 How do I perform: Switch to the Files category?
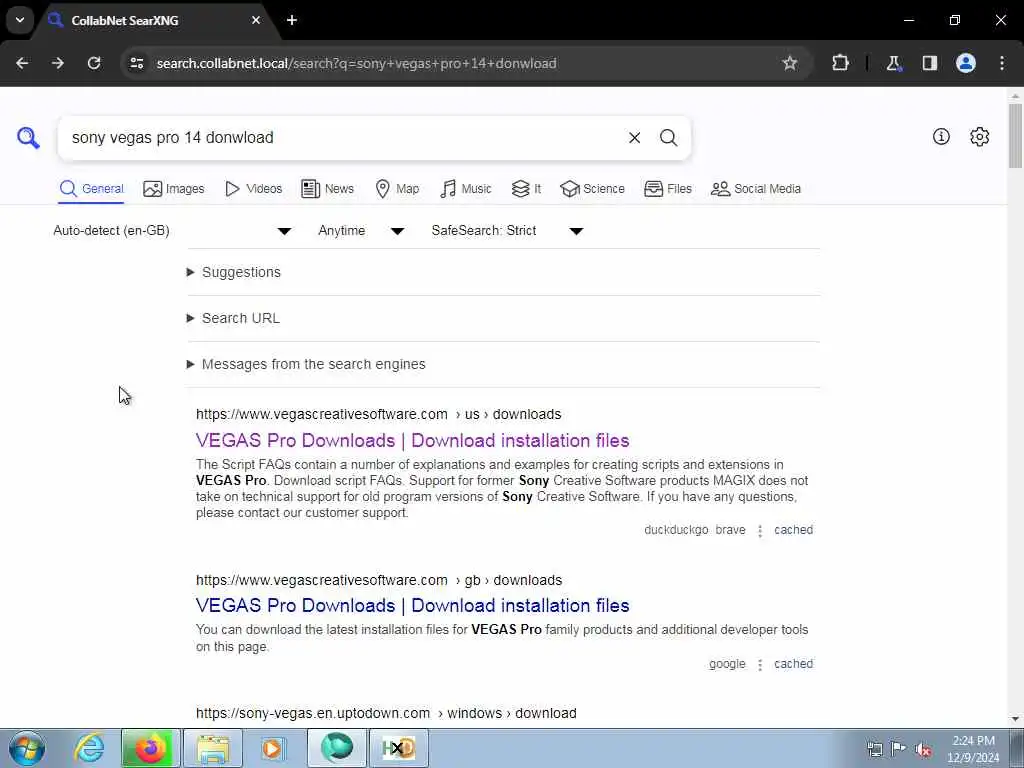[x=667, y=189]
